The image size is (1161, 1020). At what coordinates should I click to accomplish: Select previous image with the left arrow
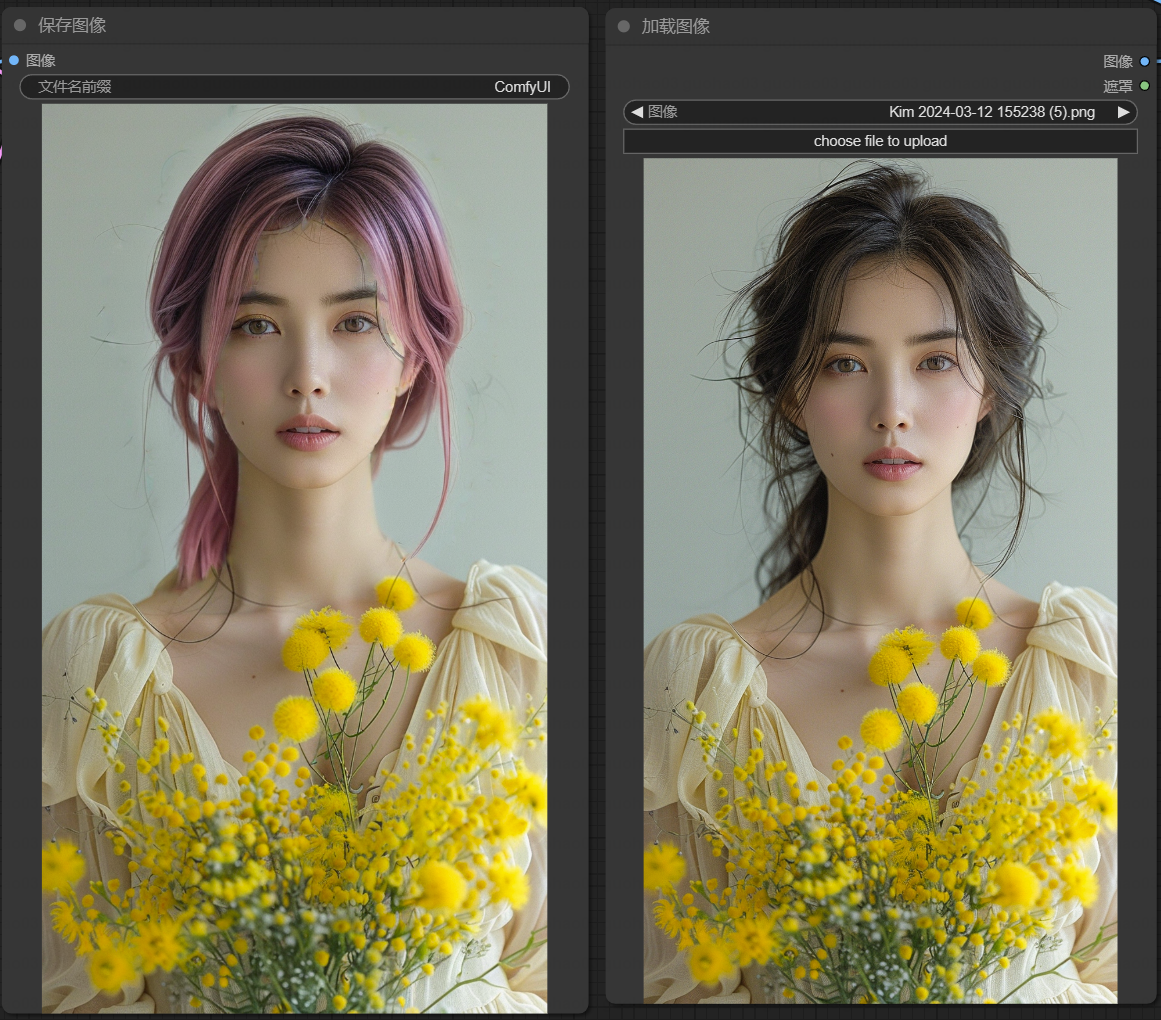(637, 112)
